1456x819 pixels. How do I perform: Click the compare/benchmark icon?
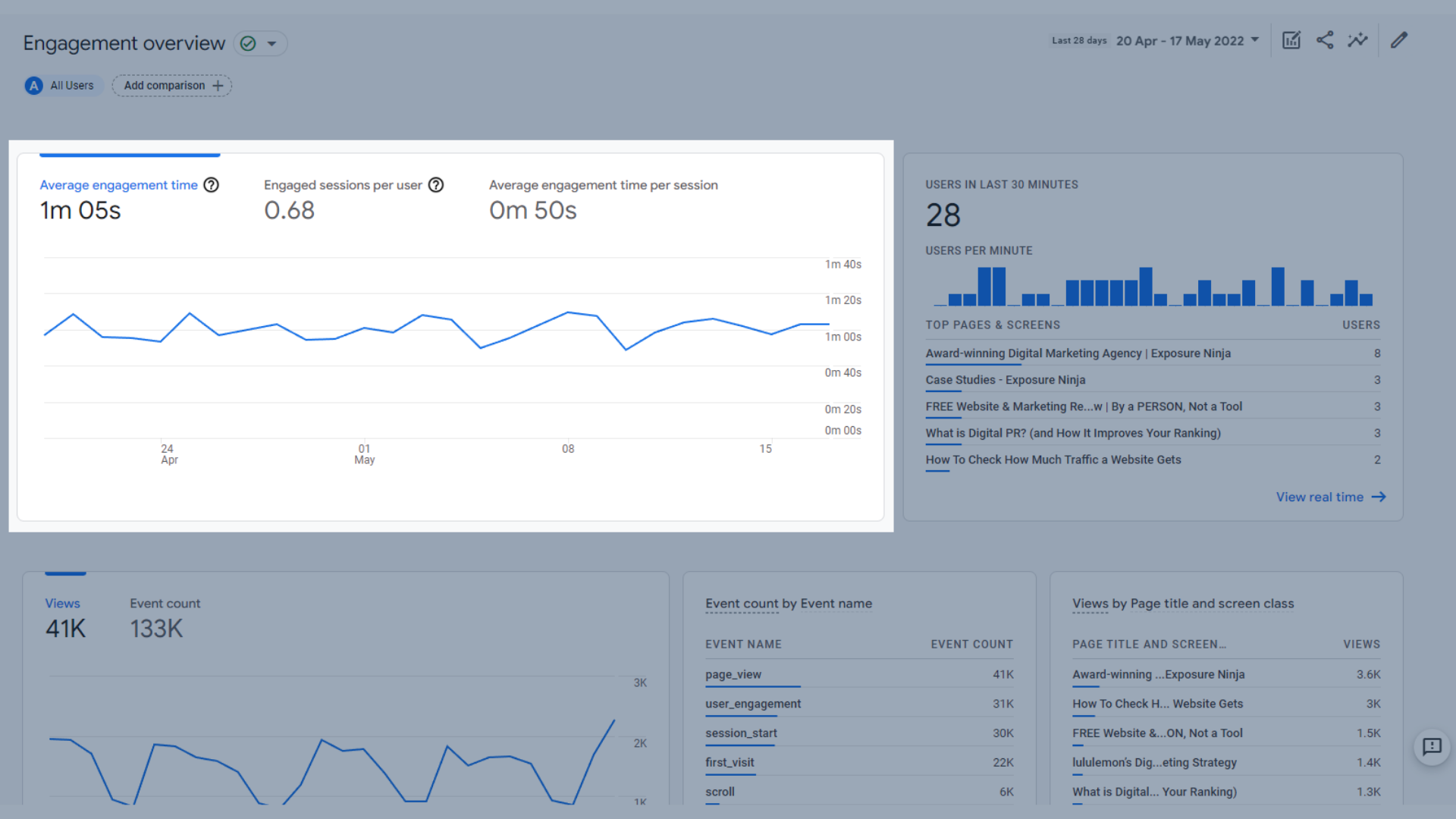click(x=1358, y=40)
